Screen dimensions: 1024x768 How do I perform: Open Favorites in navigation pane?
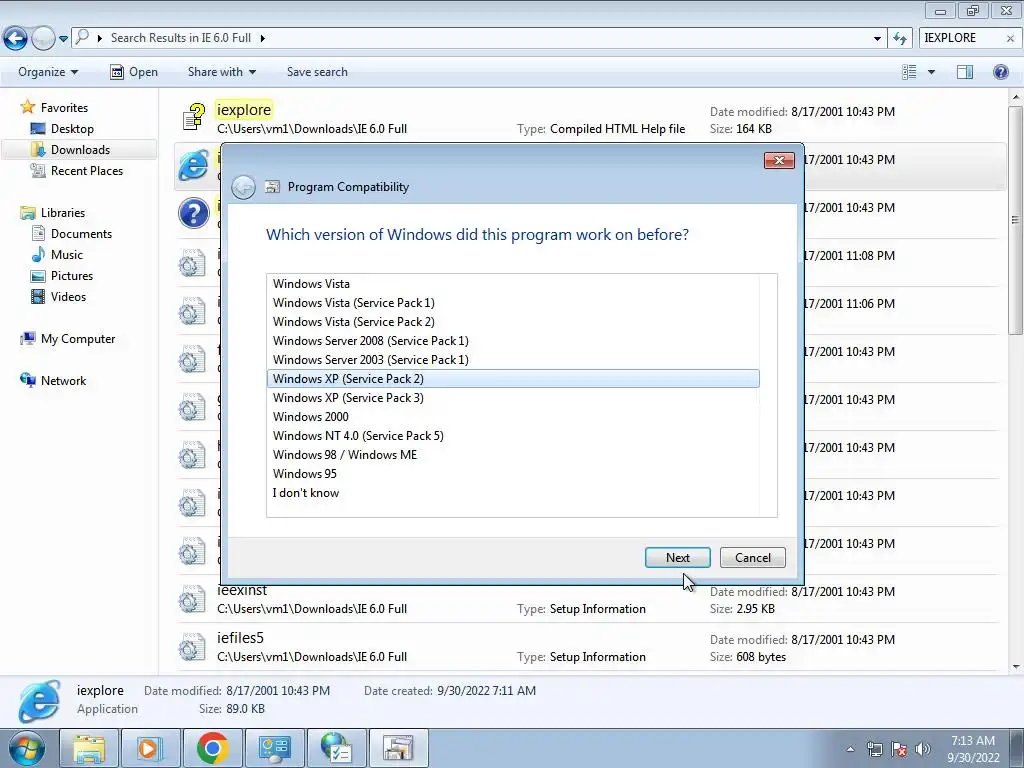click(x=64, y=108)
